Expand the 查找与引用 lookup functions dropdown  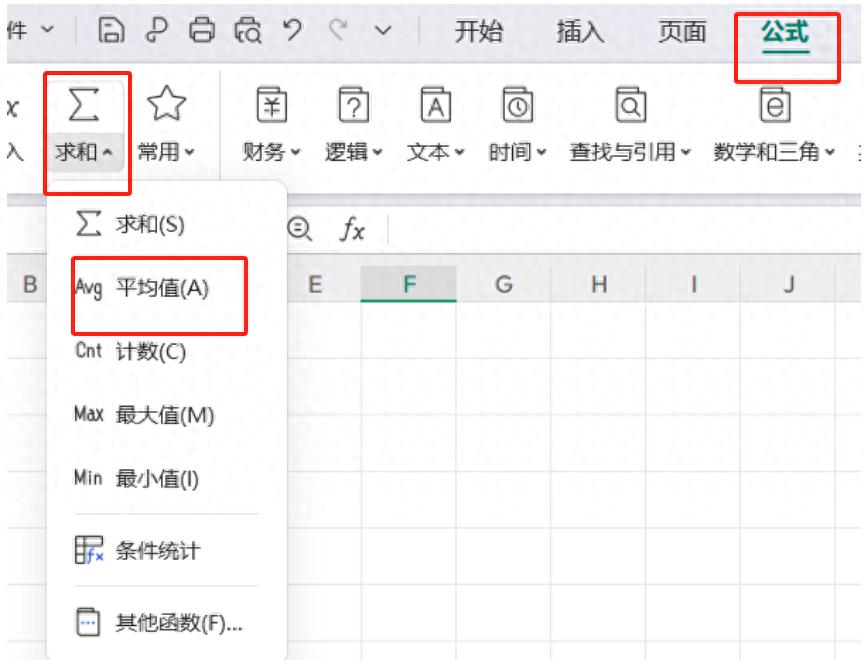pyautogui.click(x=631, y=152)
